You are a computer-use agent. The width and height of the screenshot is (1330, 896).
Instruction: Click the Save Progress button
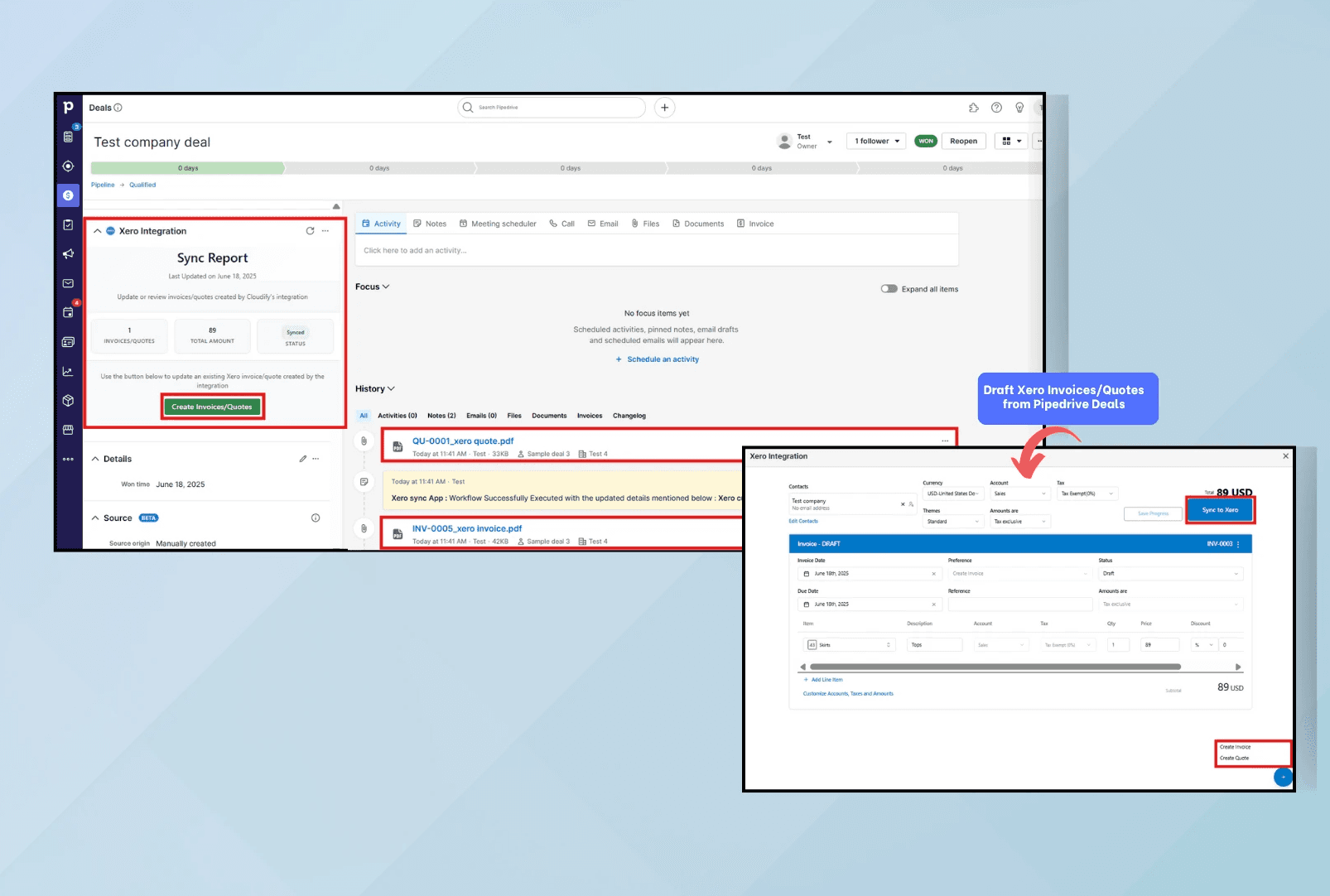tap(1153, 513)
